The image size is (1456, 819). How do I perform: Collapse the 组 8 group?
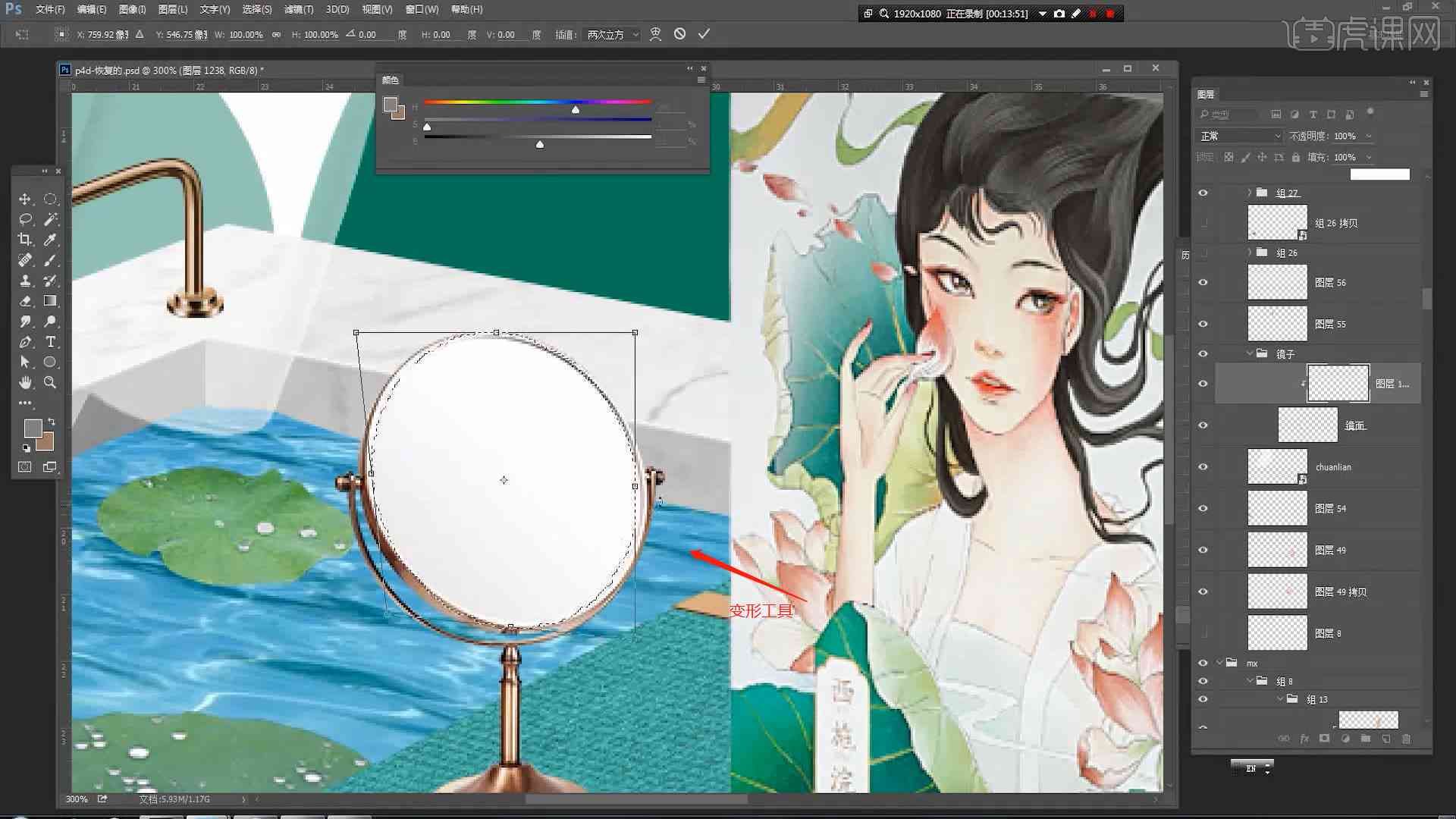click(1249, 681)
